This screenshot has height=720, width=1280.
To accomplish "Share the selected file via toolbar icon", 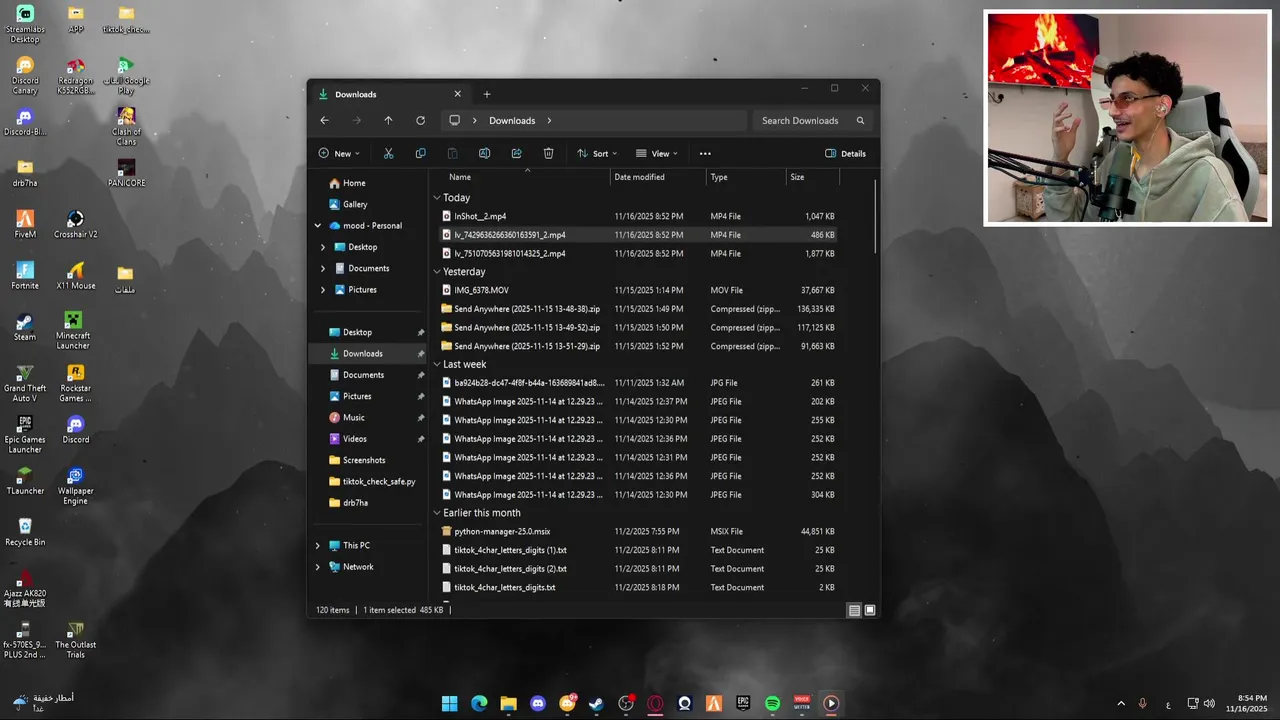I will [516, 153].
